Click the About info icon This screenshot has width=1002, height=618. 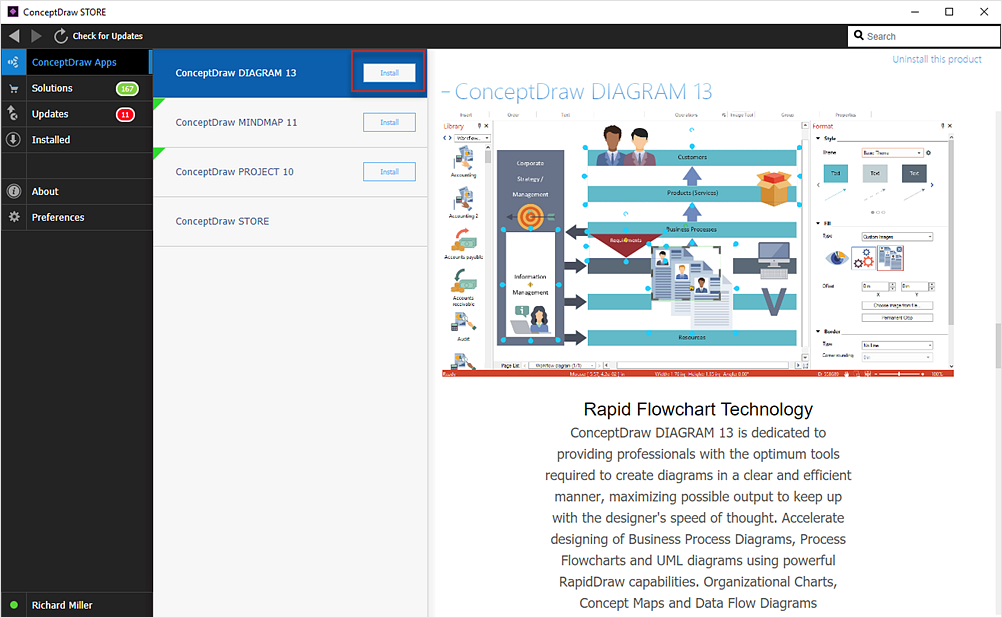[13, 191]
